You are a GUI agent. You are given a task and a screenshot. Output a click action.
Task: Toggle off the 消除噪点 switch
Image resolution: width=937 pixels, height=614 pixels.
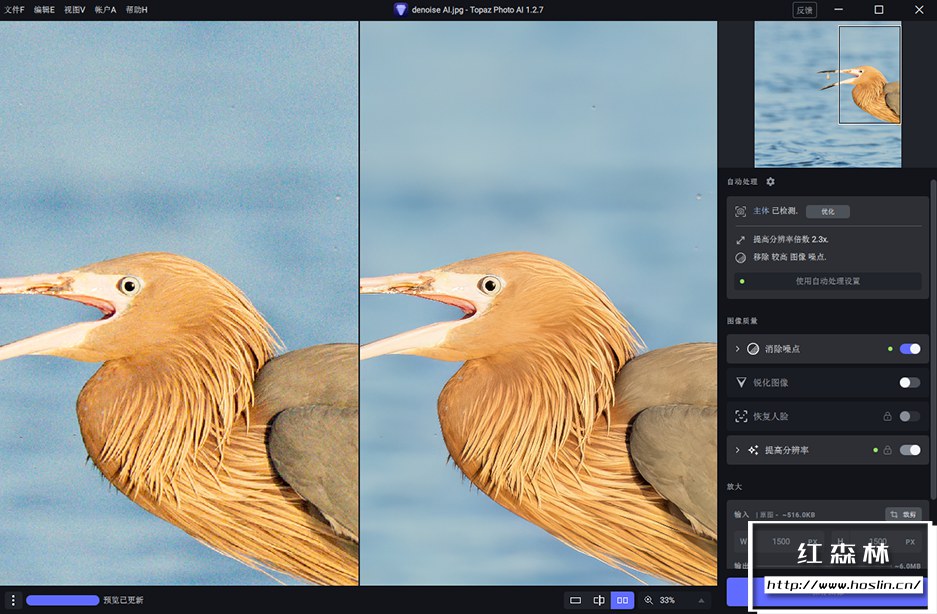point(910,349)
